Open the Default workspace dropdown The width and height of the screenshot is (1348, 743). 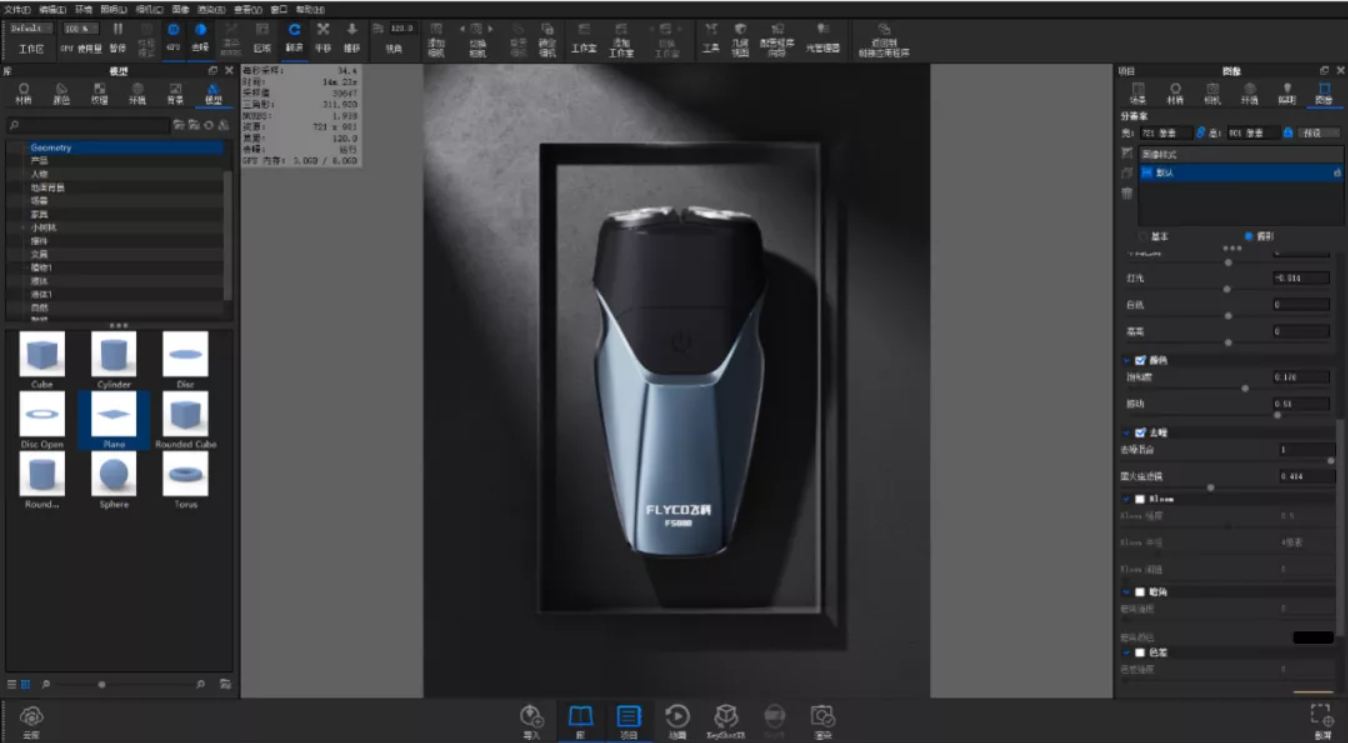(31, 29)
